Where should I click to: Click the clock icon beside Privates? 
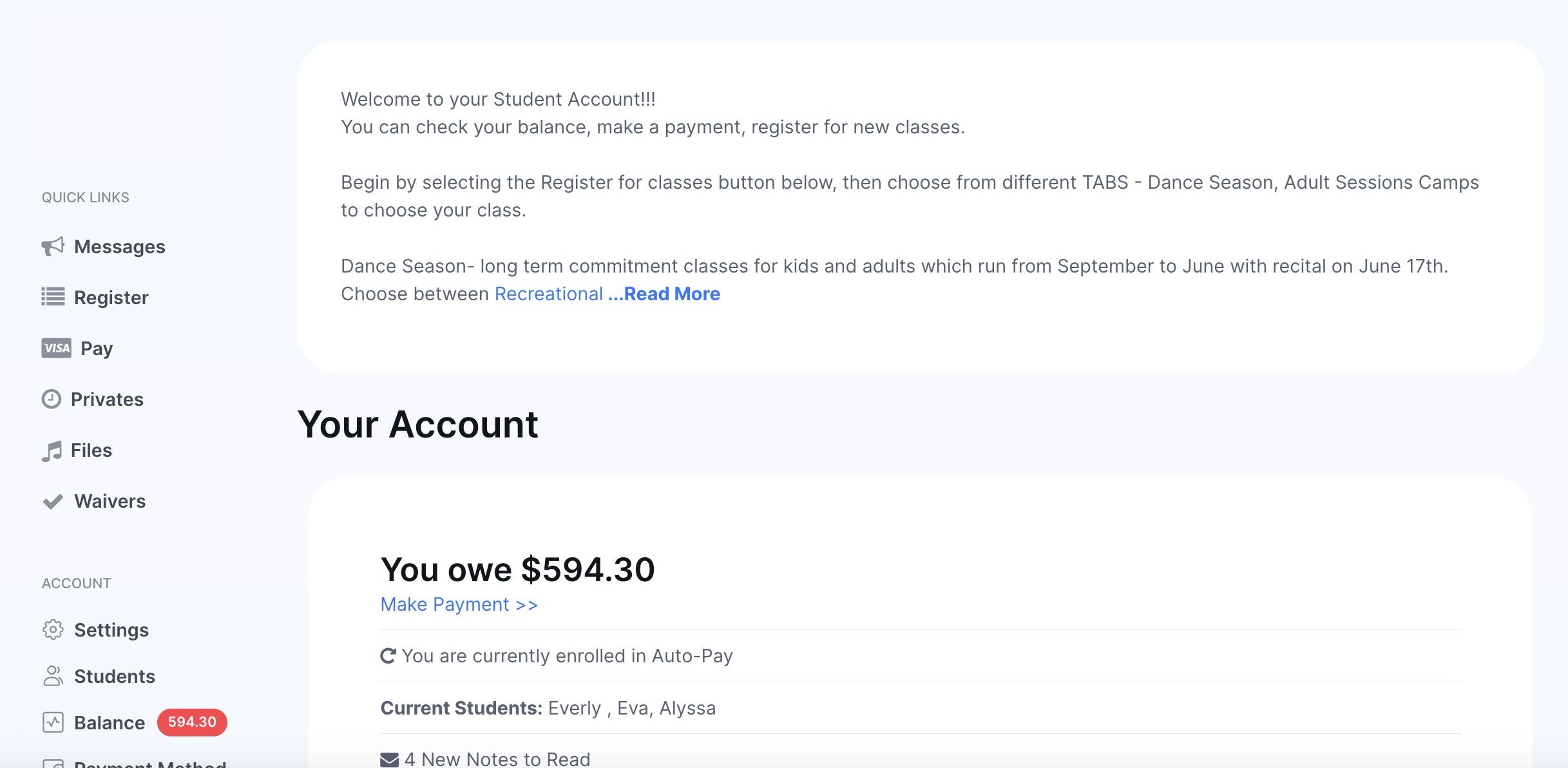point(52,399)
